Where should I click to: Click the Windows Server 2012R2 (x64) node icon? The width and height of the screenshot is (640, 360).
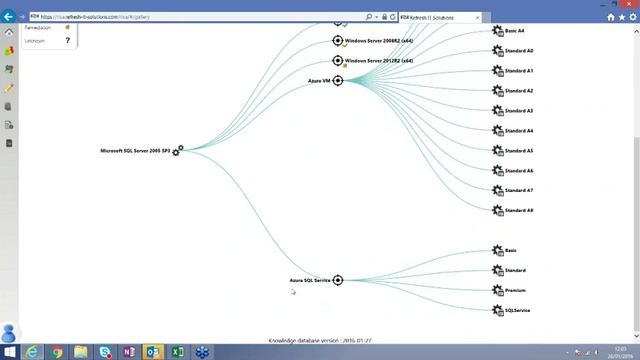coord(338,60)
